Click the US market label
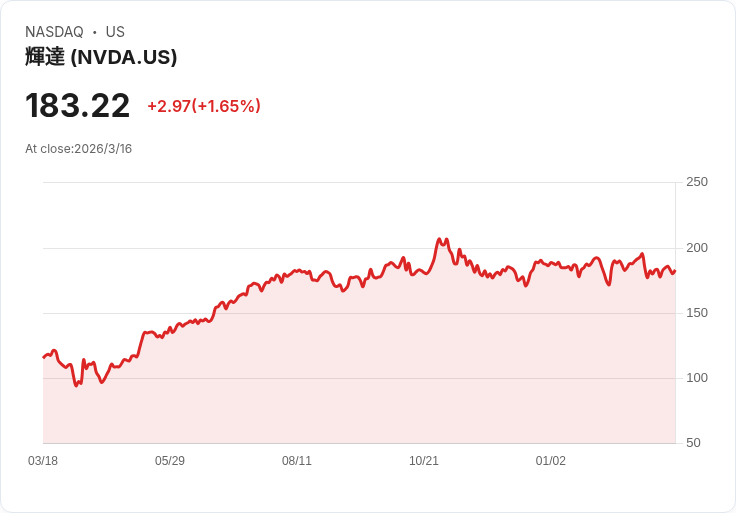 [x=115, y=32]
